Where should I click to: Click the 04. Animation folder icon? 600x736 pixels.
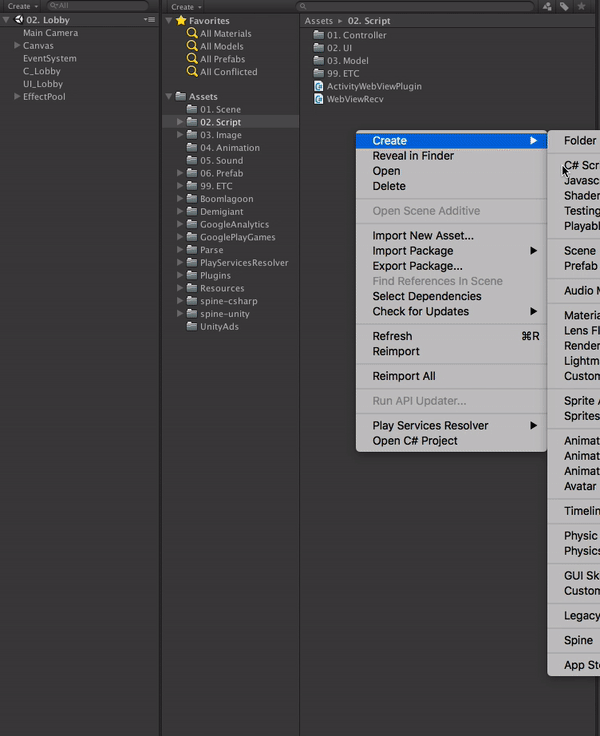(x=192, y=147)
